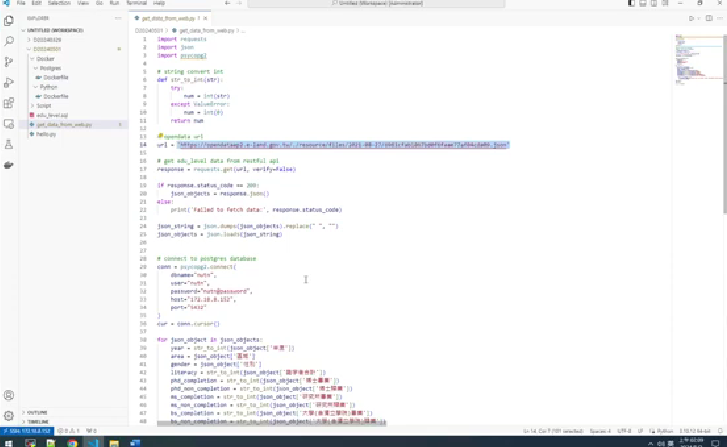
Task: Click the command center search box
Action: [376, 3]
